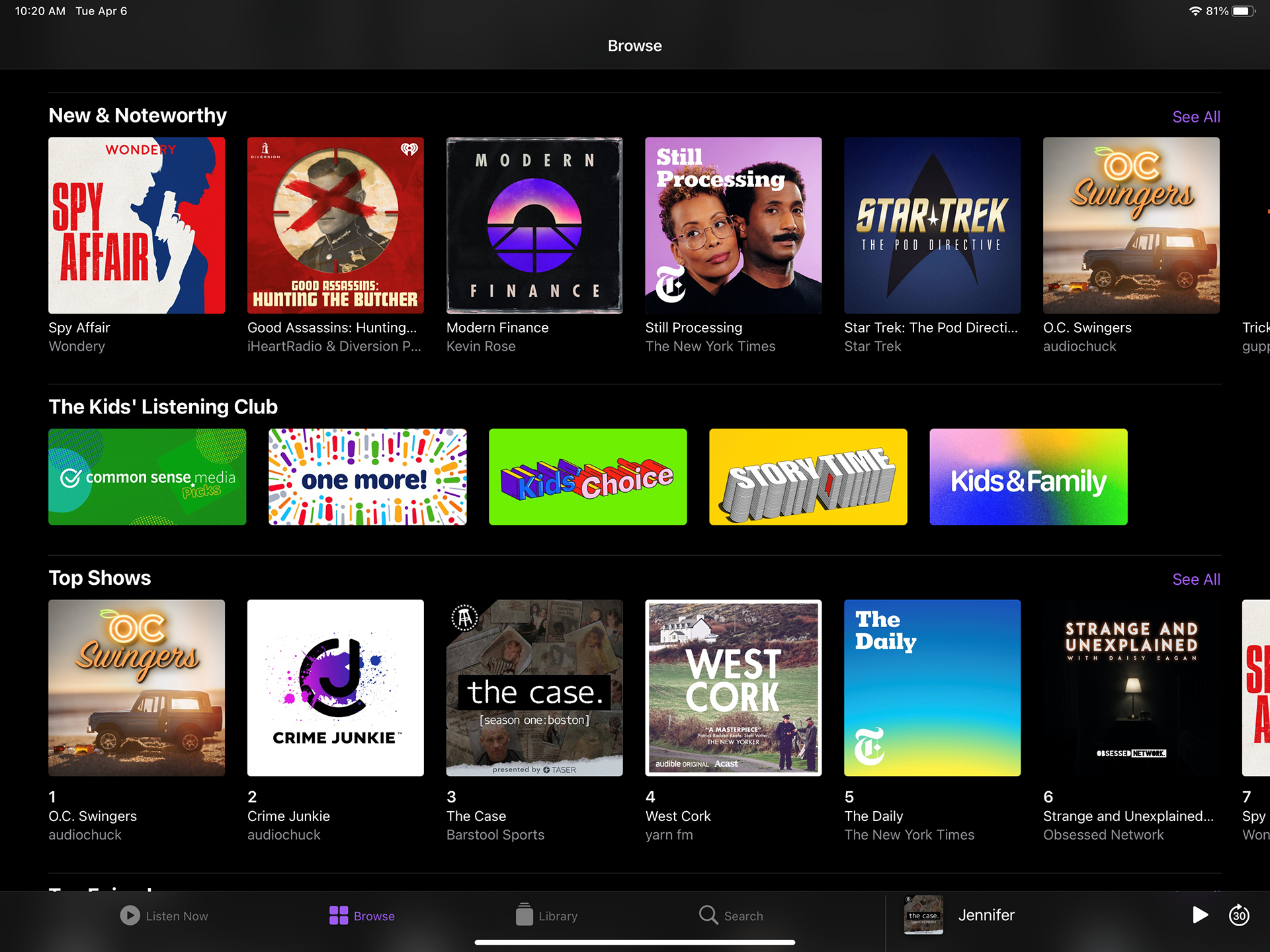Tap the West Cork title text
The height and width of the screenshot is (952, 1270).
click(678, 816)
